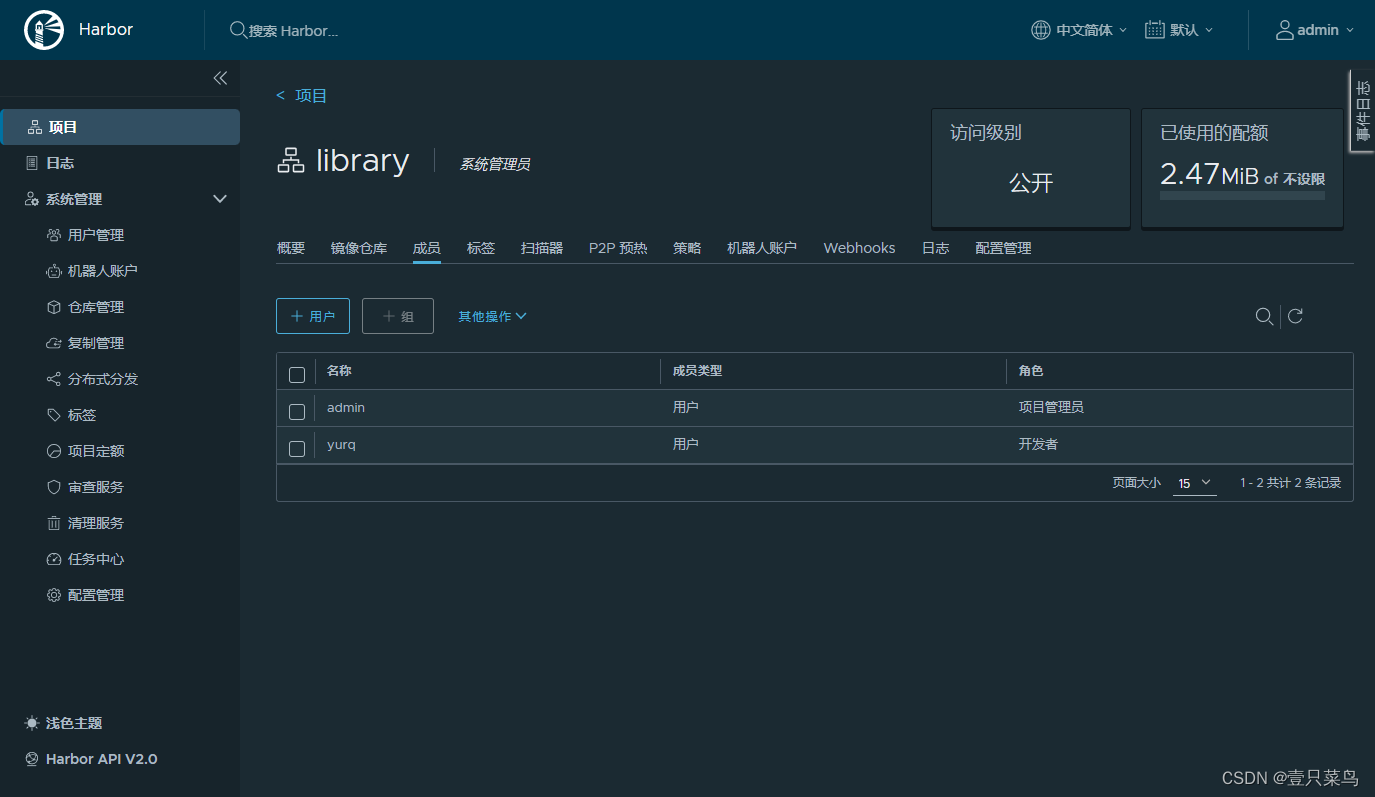The image size is (1375, 797).
Task: Open the page size 15 dropdown
Action: (1195, 483)
